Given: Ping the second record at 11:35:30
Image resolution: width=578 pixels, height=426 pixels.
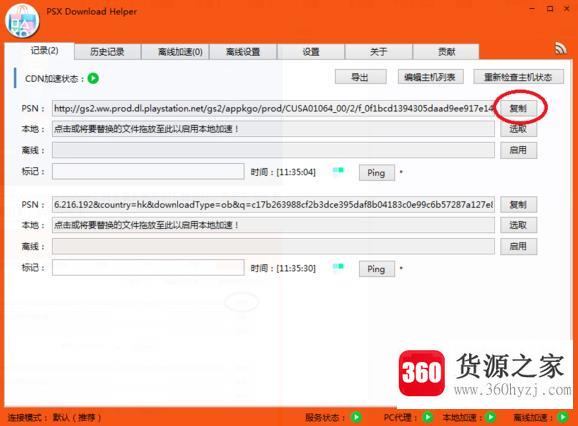Looking at the screenshot, I should point(376,269).
